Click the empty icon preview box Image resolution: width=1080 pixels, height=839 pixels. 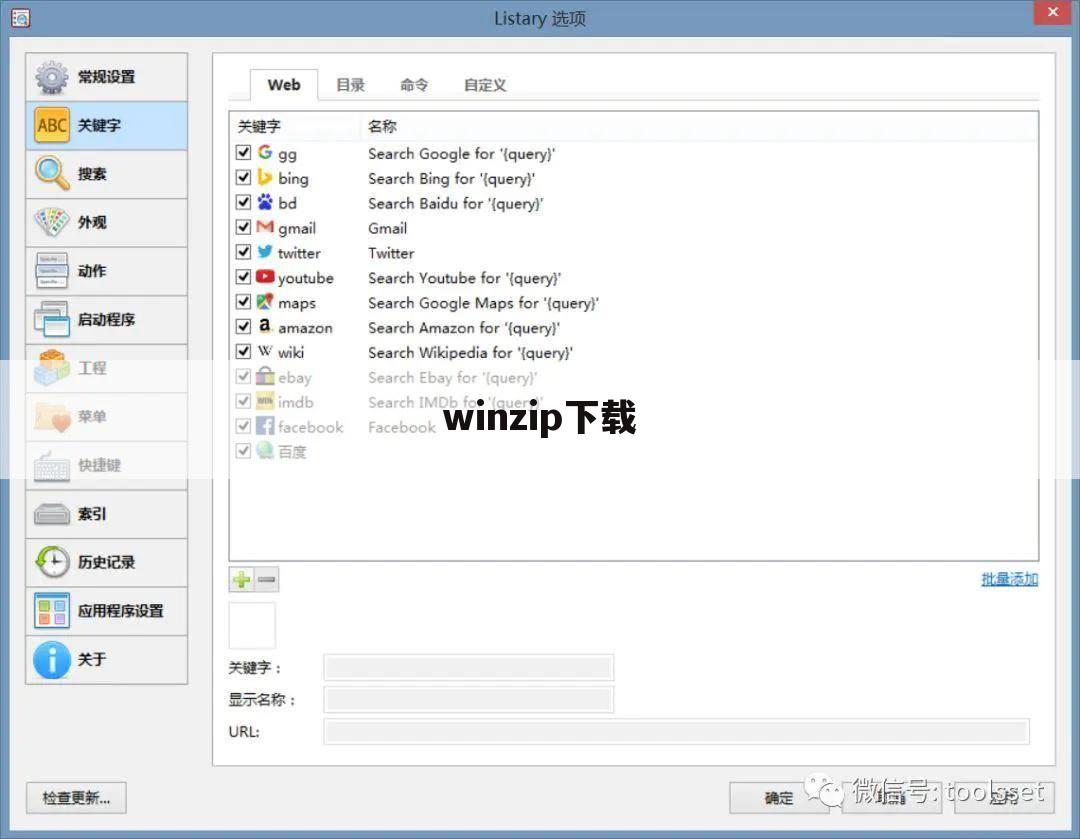pos(252,625)
